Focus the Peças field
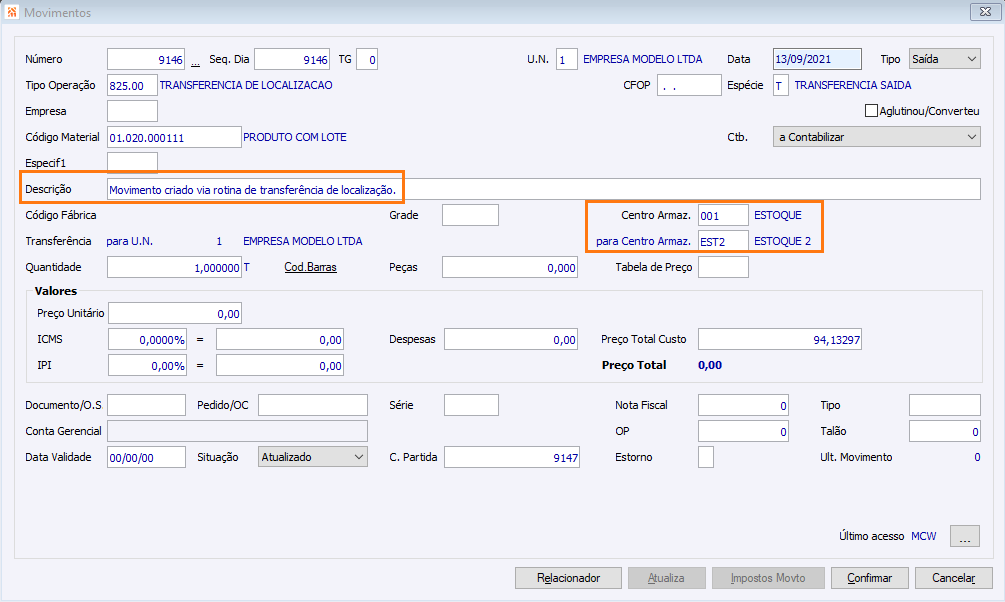 coord(510,267)
